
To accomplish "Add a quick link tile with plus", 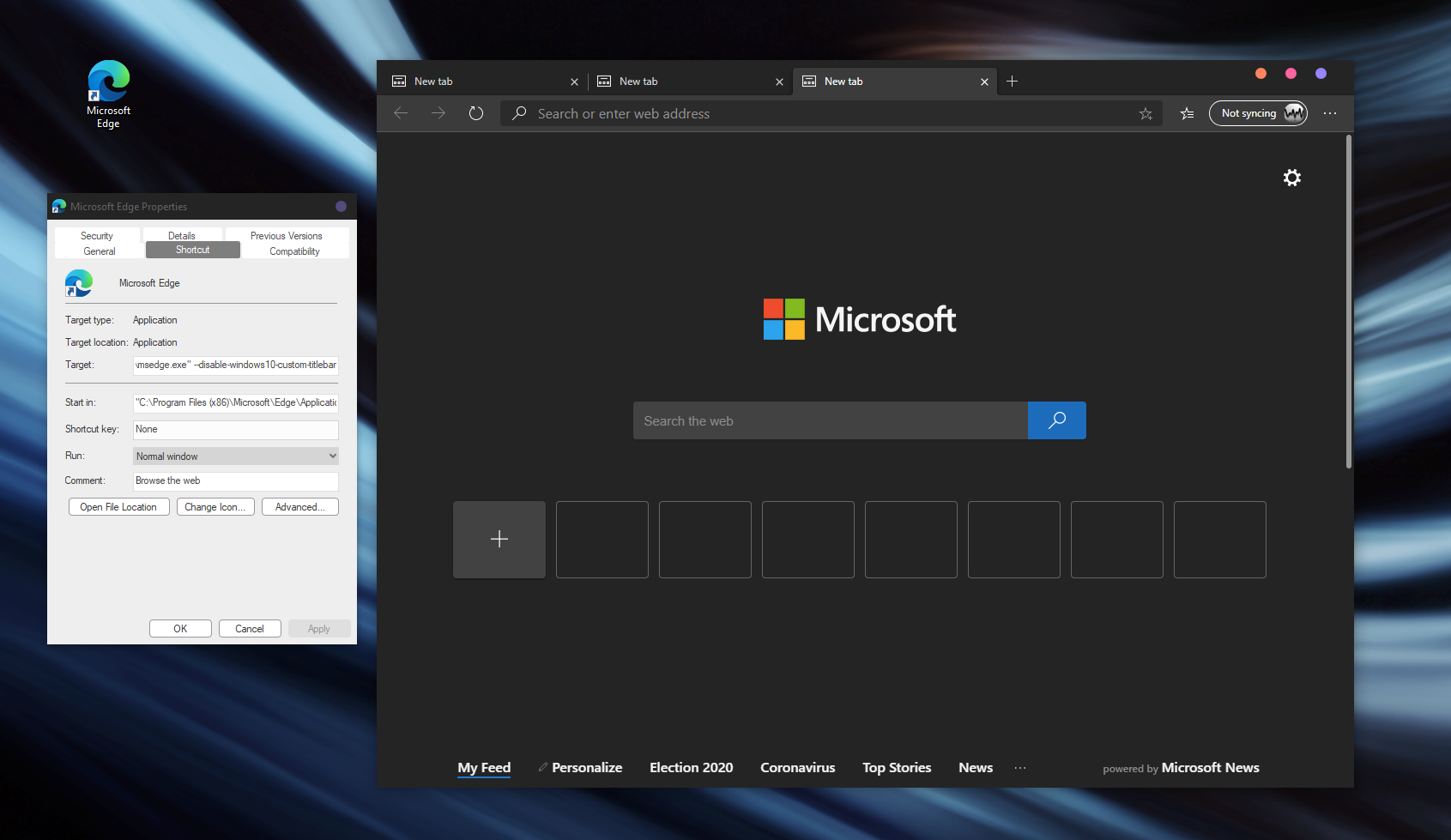I will (499, 540).
